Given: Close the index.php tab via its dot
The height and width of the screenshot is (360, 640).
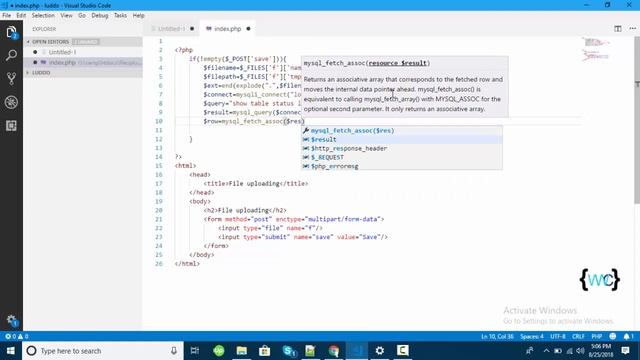Looking at the screenshot, I should click(x=248, y=29).
